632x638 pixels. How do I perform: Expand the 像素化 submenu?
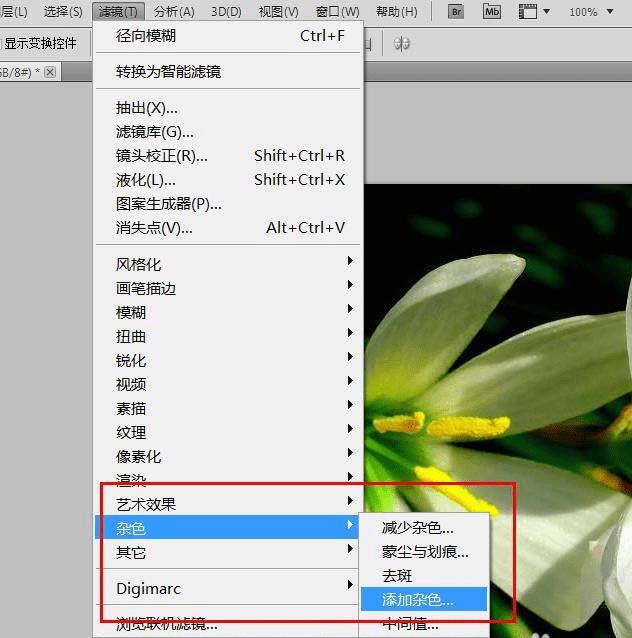coord(228,456)
